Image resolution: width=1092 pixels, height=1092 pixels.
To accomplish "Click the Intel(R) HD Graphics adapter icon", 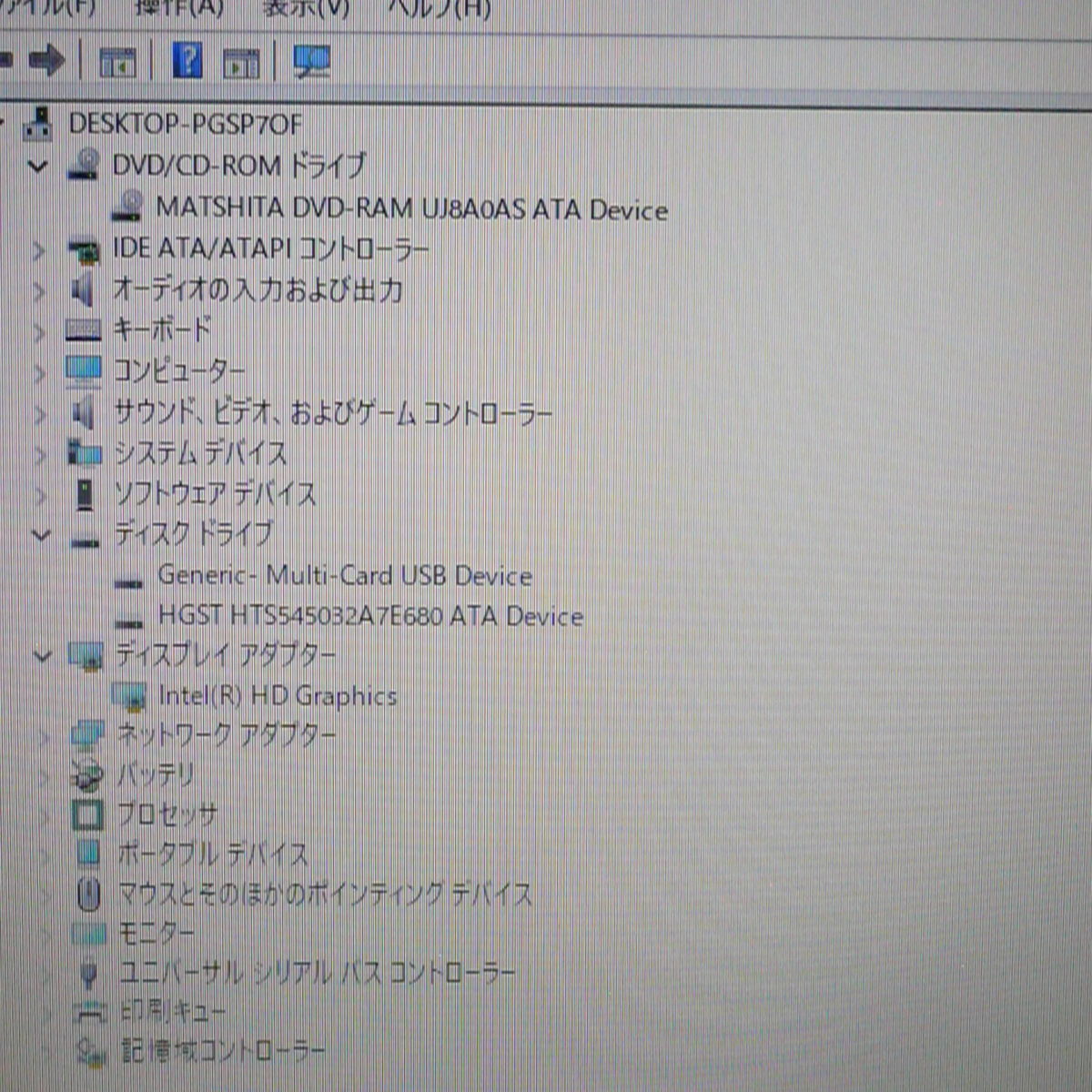I will pyautogui.click(x=129, y=697).
